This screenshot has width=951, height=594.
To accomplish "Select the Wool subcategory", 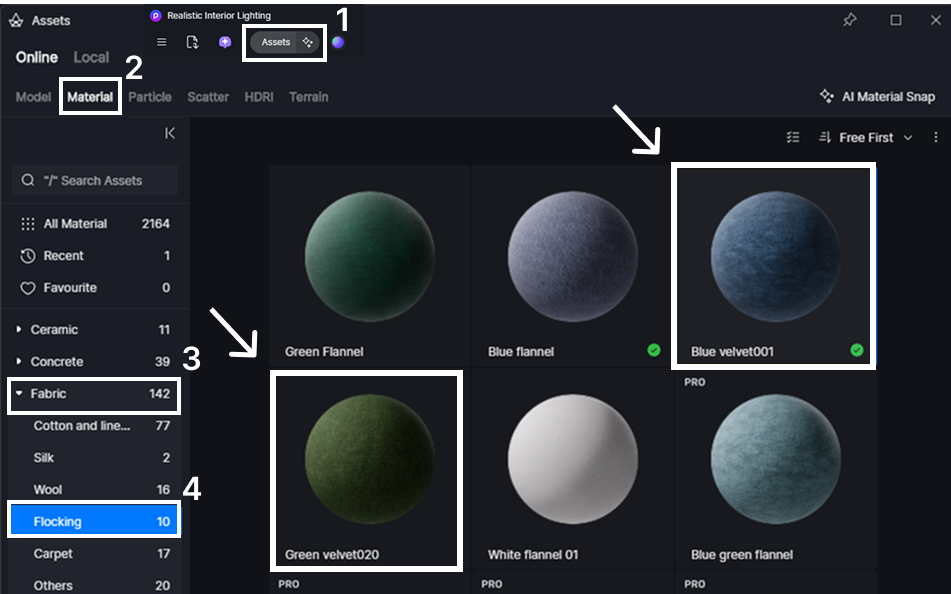I will coord(95,490).
